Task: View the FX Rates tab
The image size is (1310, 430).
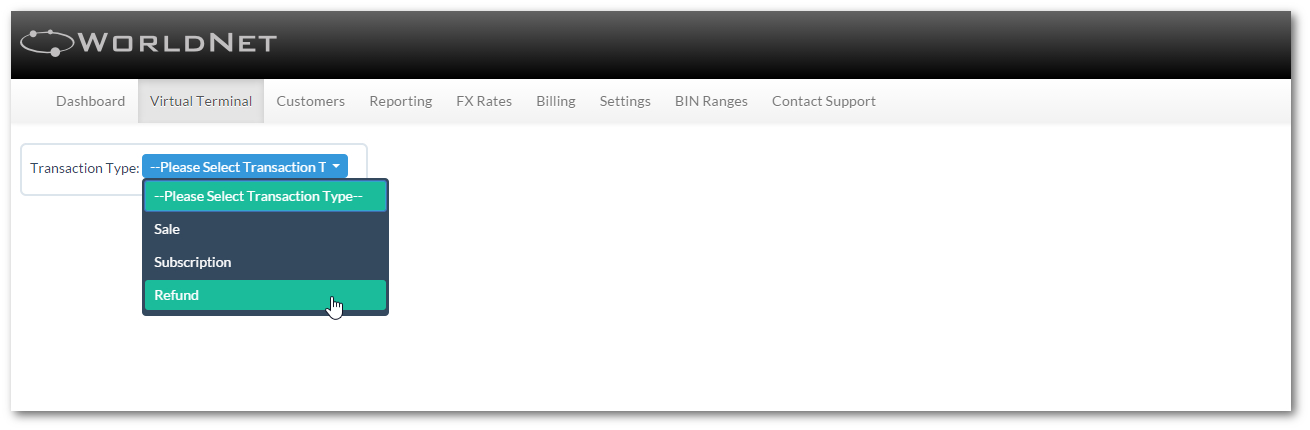Action: pyautogui.click(x=484, y=101)
